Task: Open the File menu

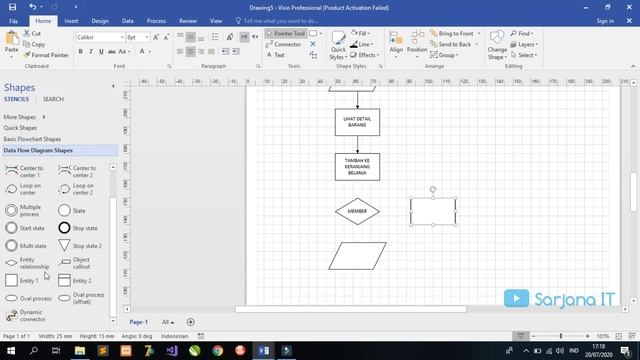Action: [x=13, y=21]
